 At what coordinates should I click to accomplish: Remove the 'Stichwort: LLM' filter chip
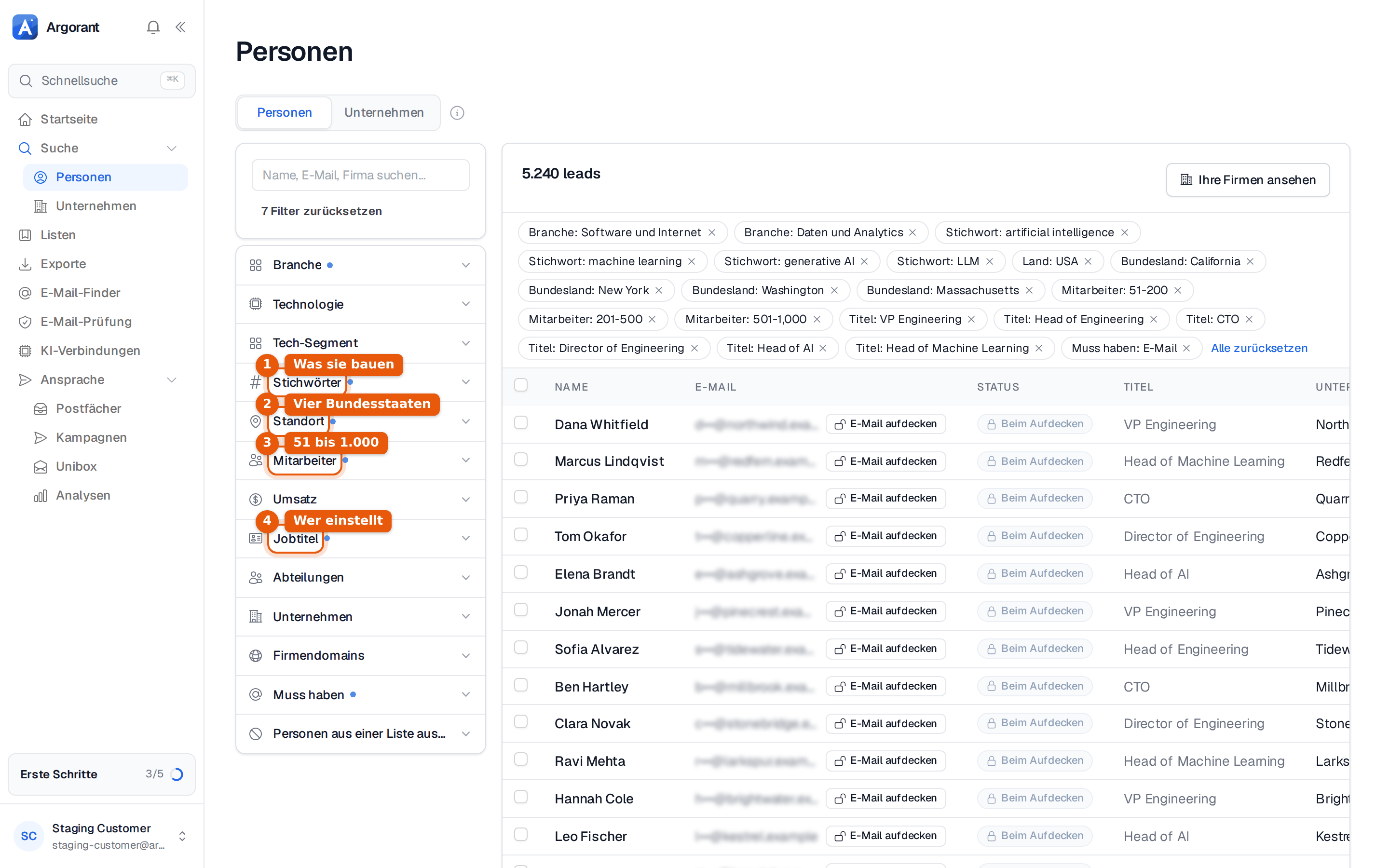tap(990, 261)
